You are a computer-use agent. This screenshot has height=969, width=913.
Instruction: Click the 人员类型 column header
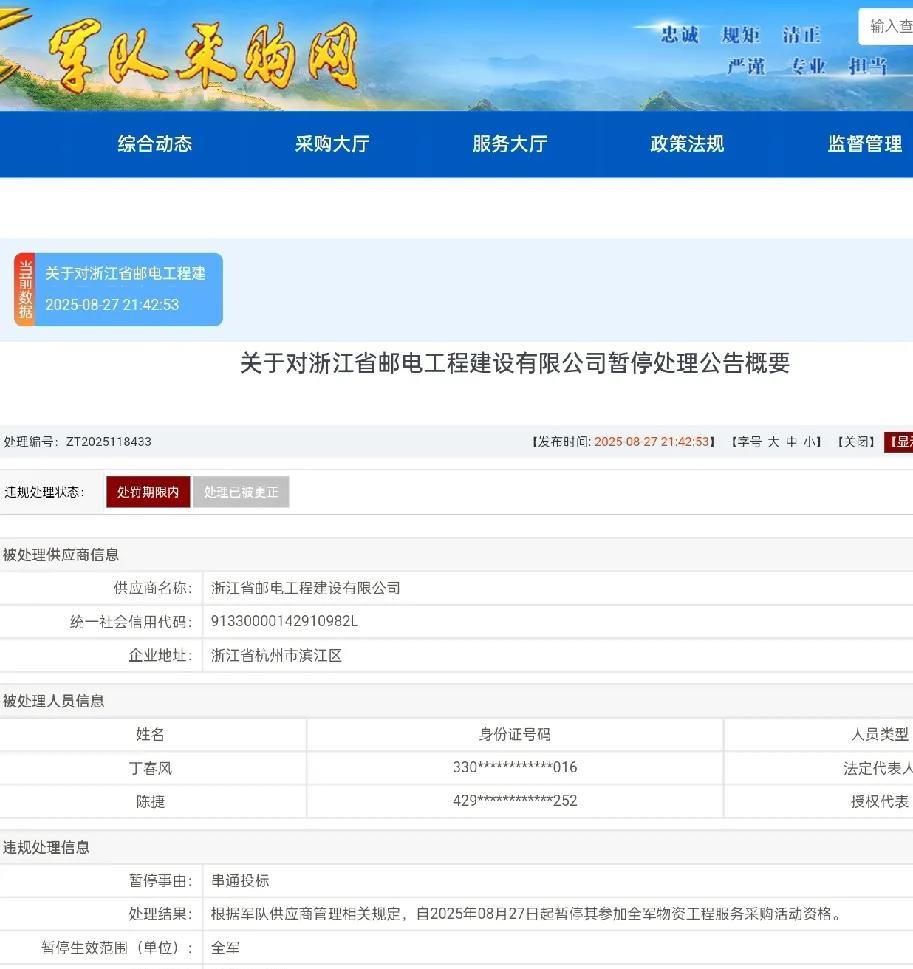coord(880,734)
